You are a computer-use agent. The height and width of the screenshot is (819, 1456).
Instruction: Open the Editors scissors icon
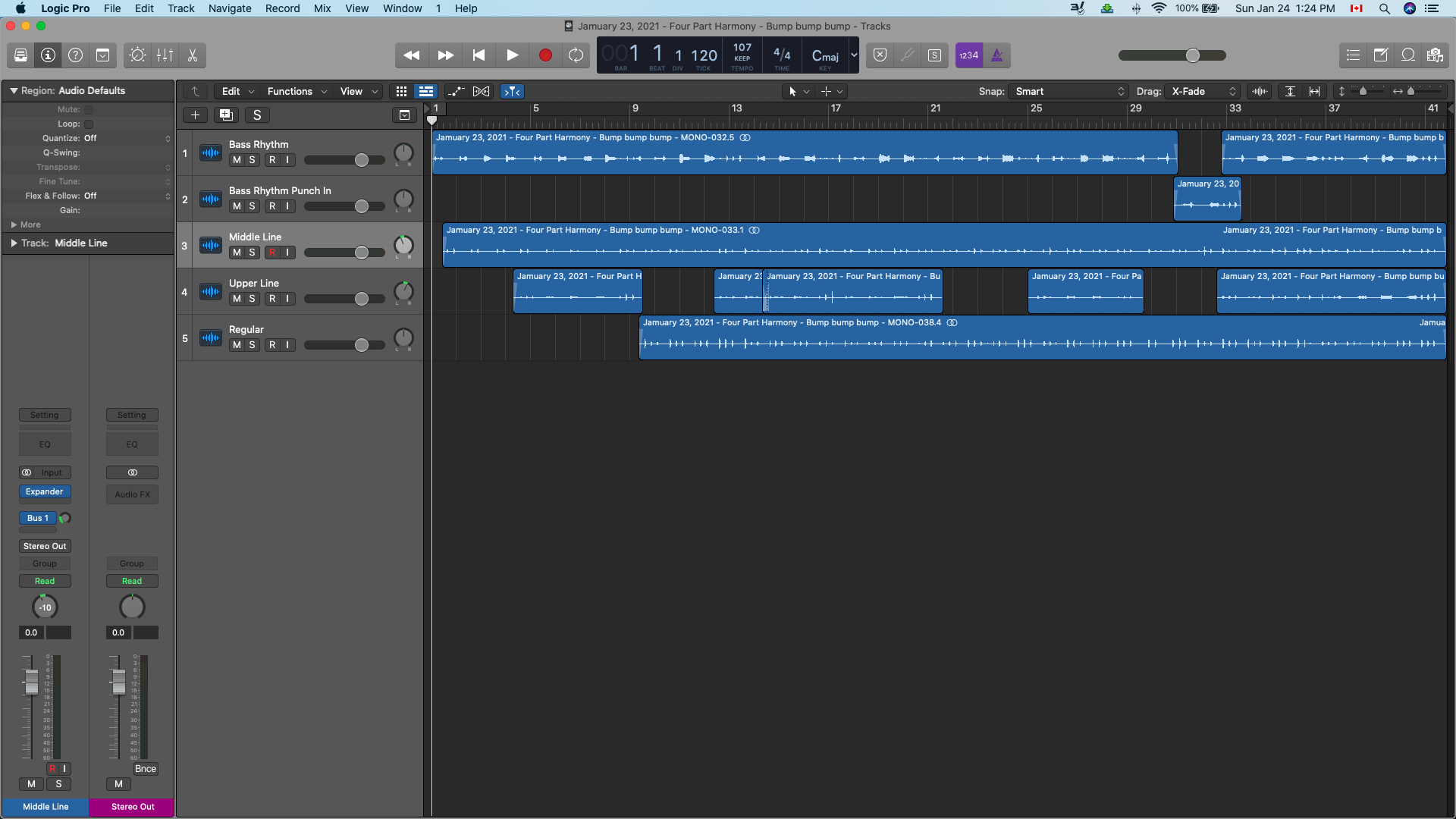tap(193, 55)
